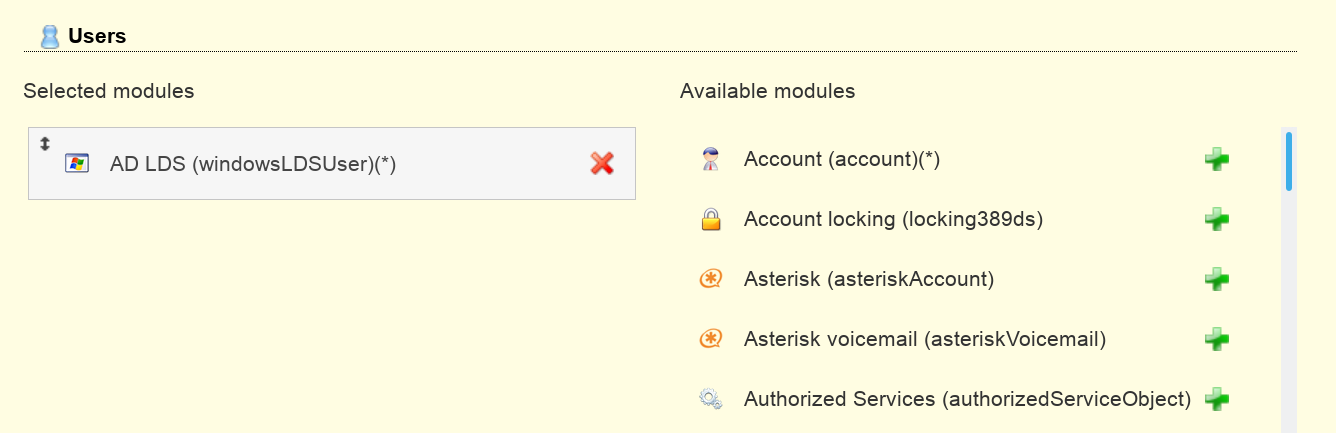
Task: Click the orange Asterisk icon
Action: tap(710, 280)
